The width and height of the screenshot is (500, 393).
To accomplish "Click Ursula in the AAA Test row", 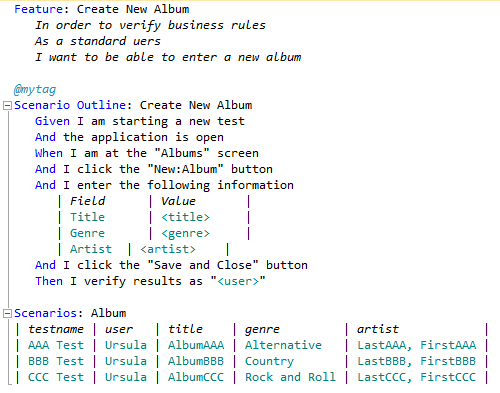I will [126, 345].
